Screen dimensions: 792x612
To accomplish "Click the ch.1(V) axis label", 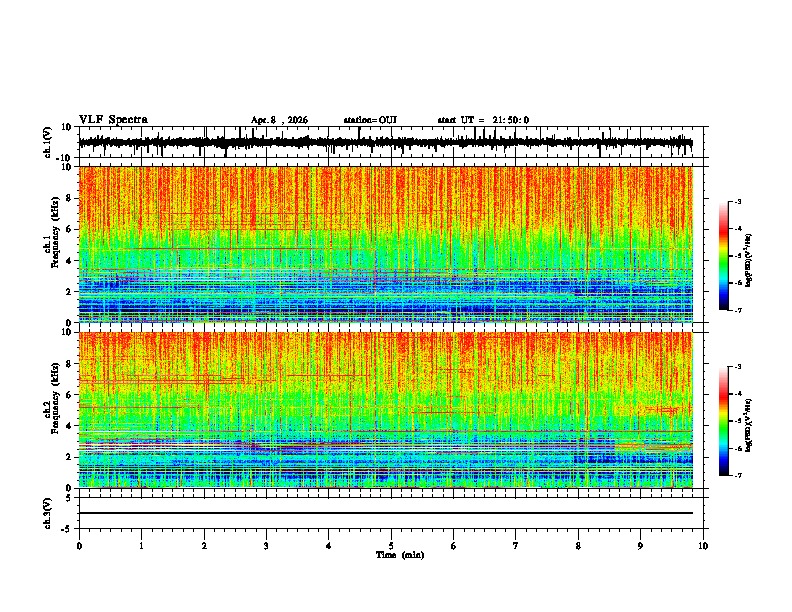I will click(48, 142).
